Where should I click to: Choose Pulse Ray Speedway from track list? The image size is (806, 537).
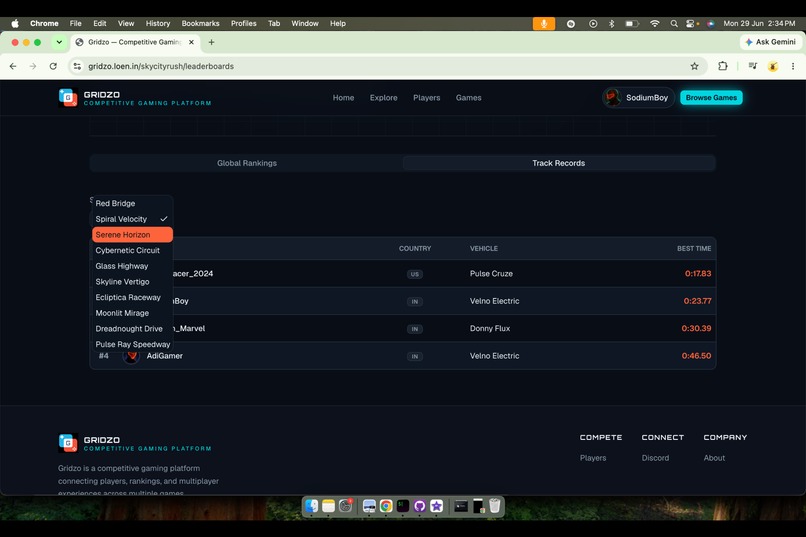point(132,344)
